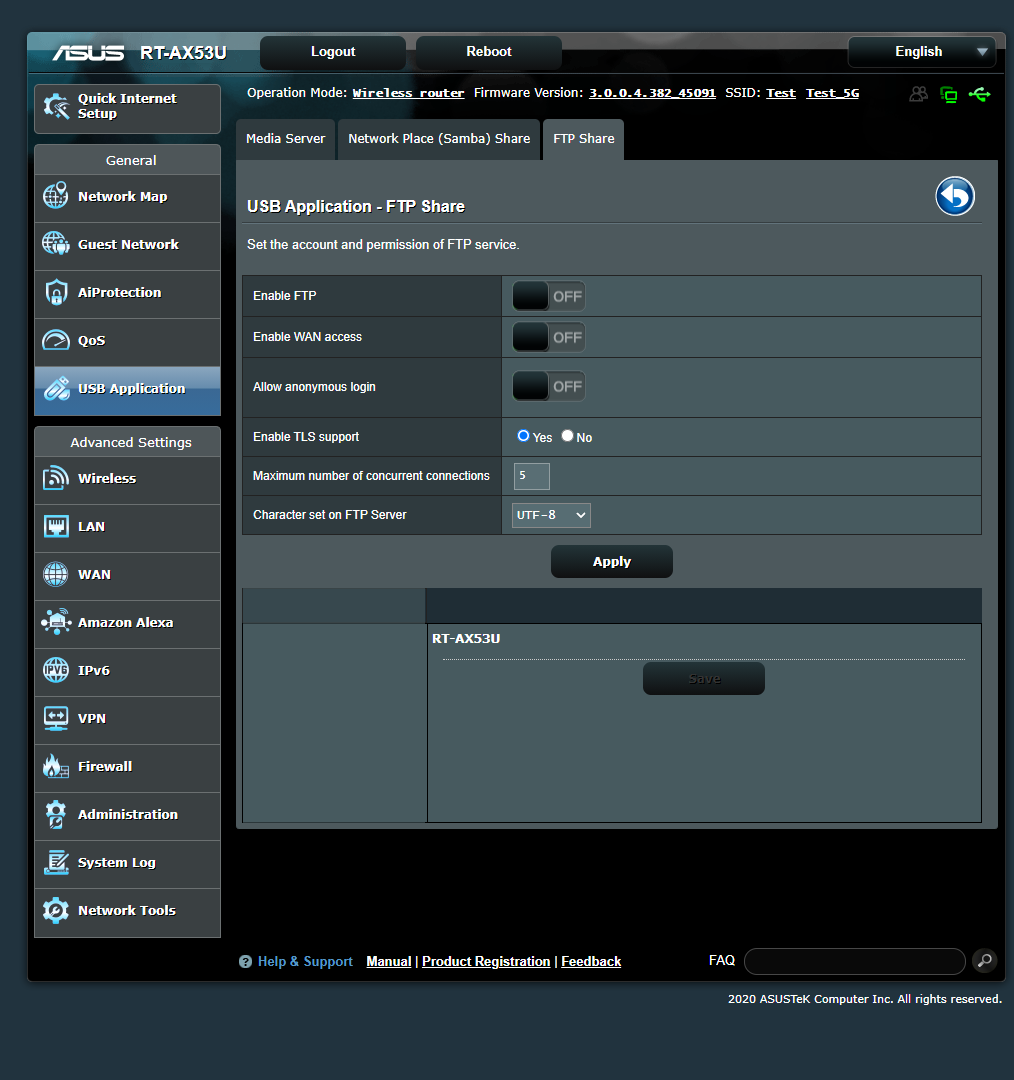Click the Help & Support question icon
1014x1080 pixels.
point(245,962)
